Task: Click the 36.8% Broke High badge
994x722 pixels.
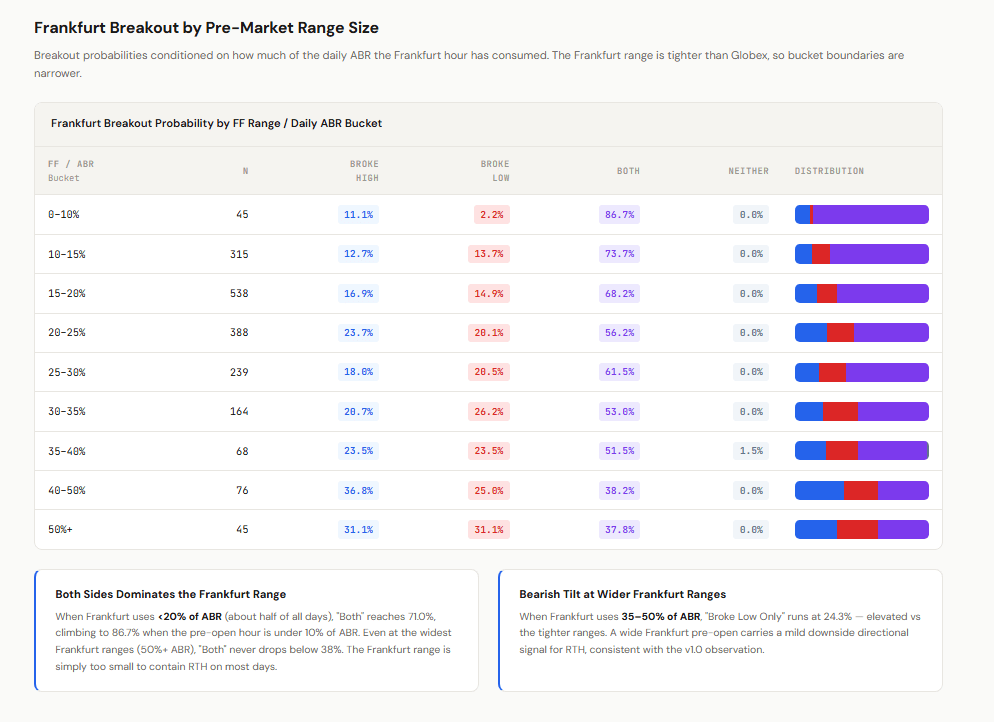Action: (358, 490)
